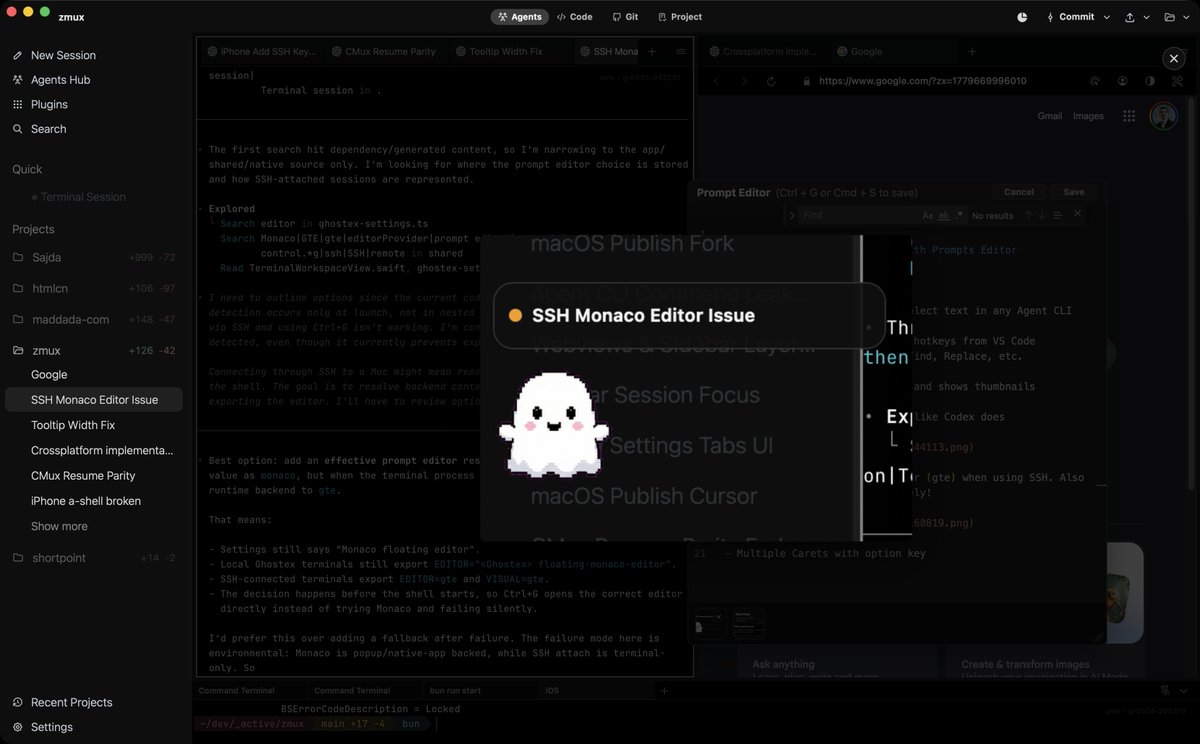
Task: Click the open folder icon in toolbar
Action: [x=1170, y=17]
